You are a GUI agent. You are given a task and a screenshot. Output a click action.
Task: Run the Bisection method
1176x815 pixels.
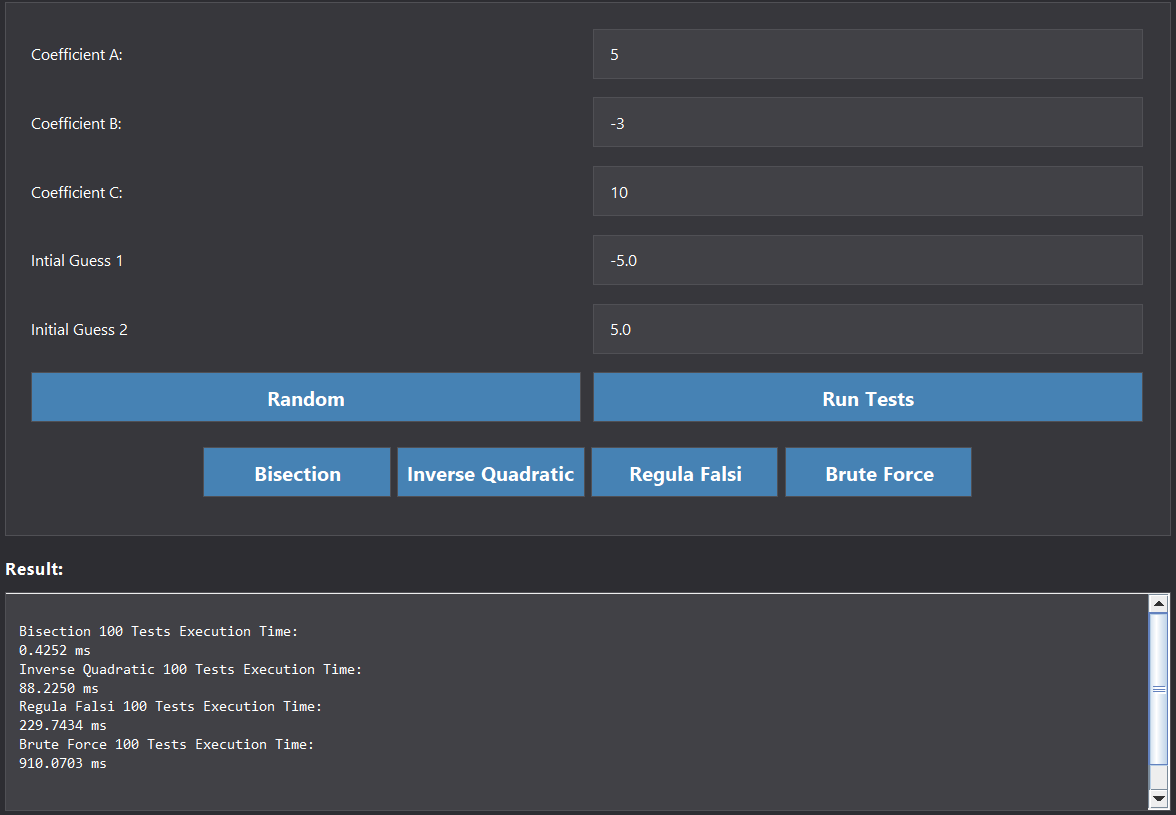point(297,473)
